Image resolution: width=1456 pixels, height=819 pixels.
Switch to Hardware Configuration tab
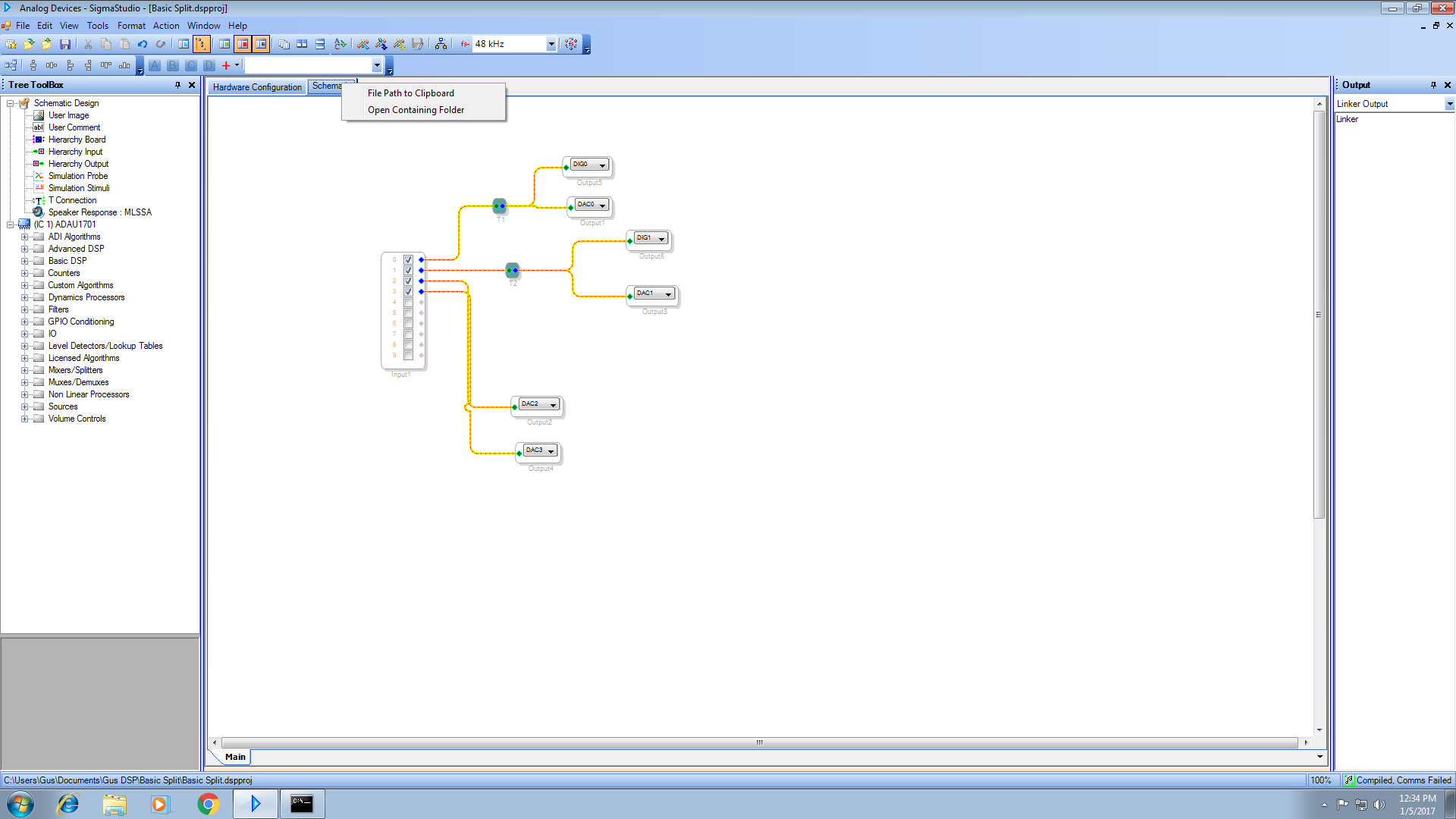pyautogui.click(x=257, y=87)
